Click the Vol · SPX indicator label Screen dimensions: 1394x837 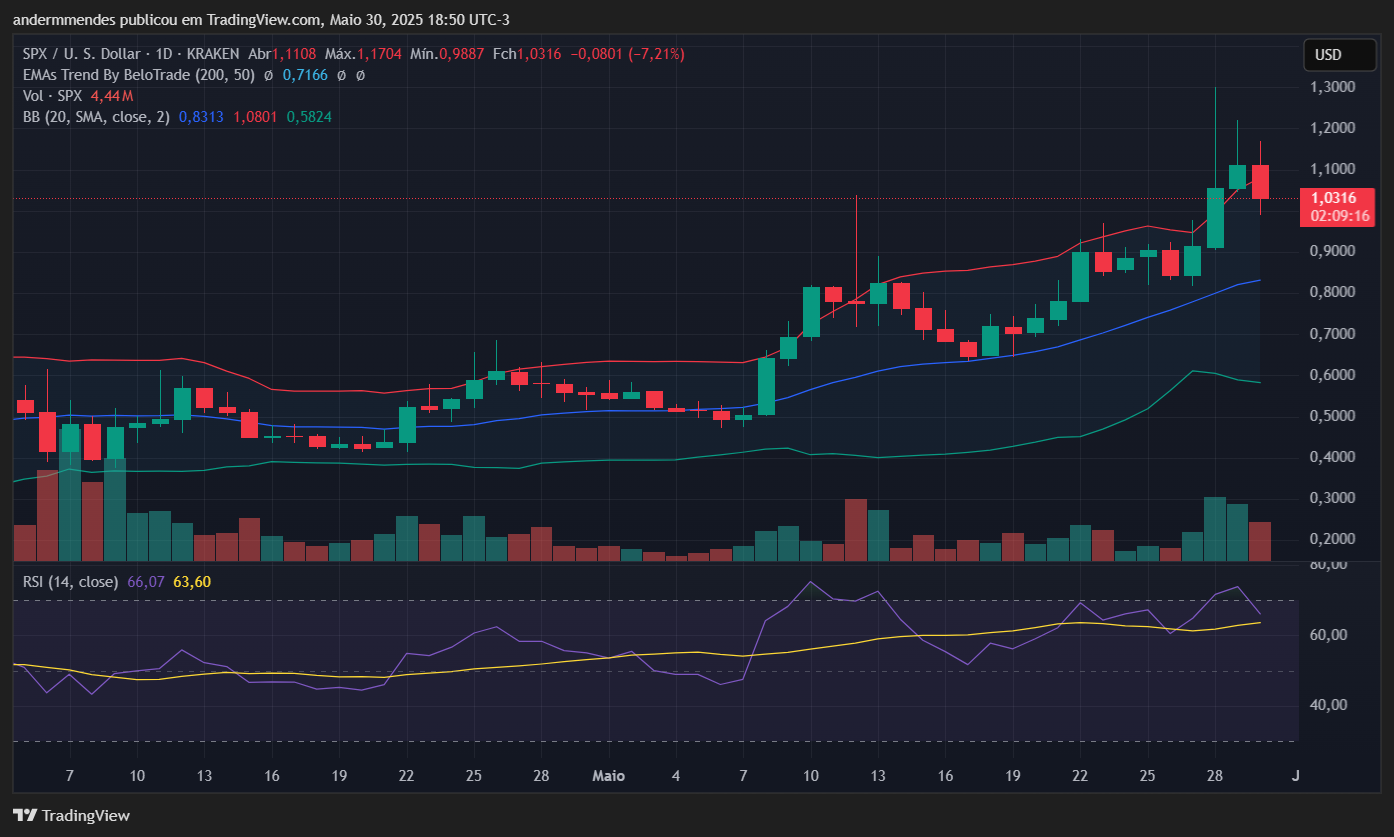click(x=53, y=96)
